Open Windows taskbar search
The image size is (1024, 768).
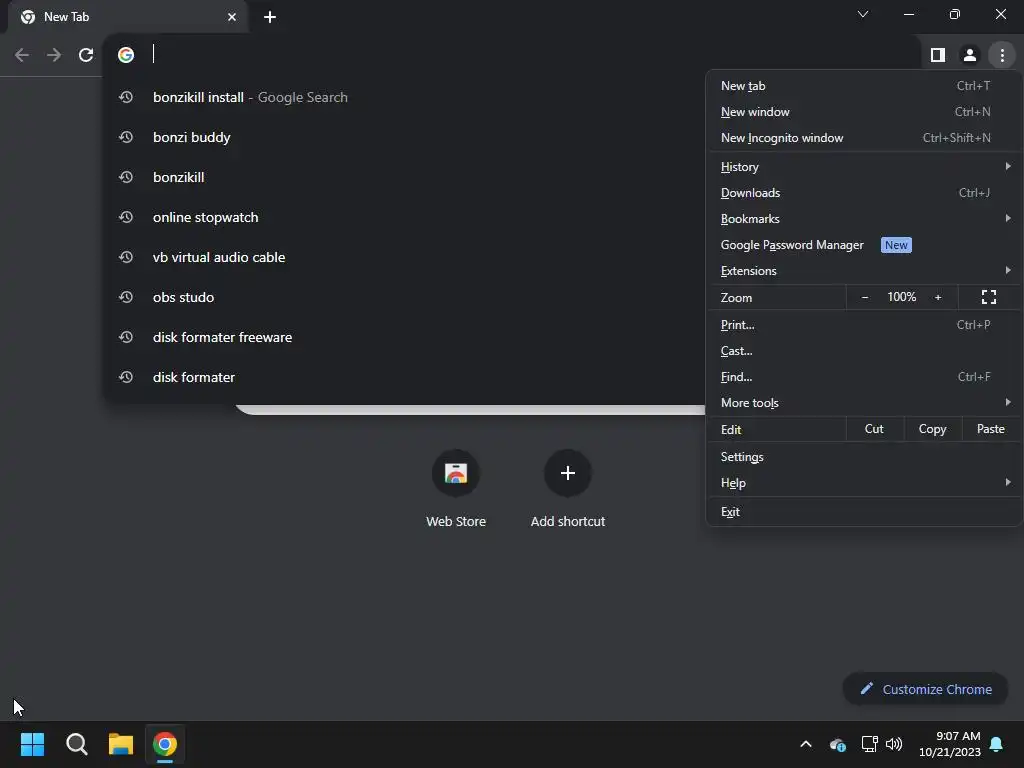pyautogui.click(x=76, y=744)
